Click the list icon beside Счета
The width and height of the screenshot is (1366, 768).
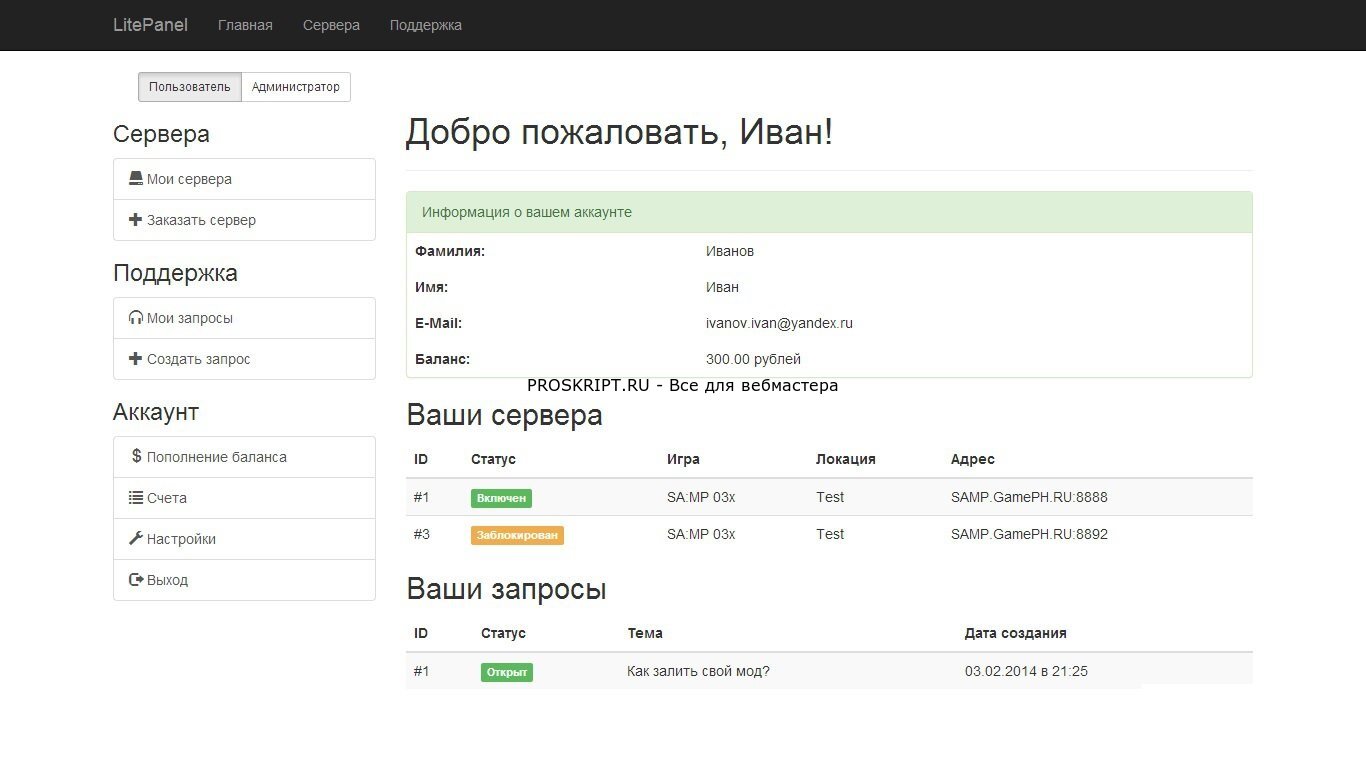click(136, 498)
